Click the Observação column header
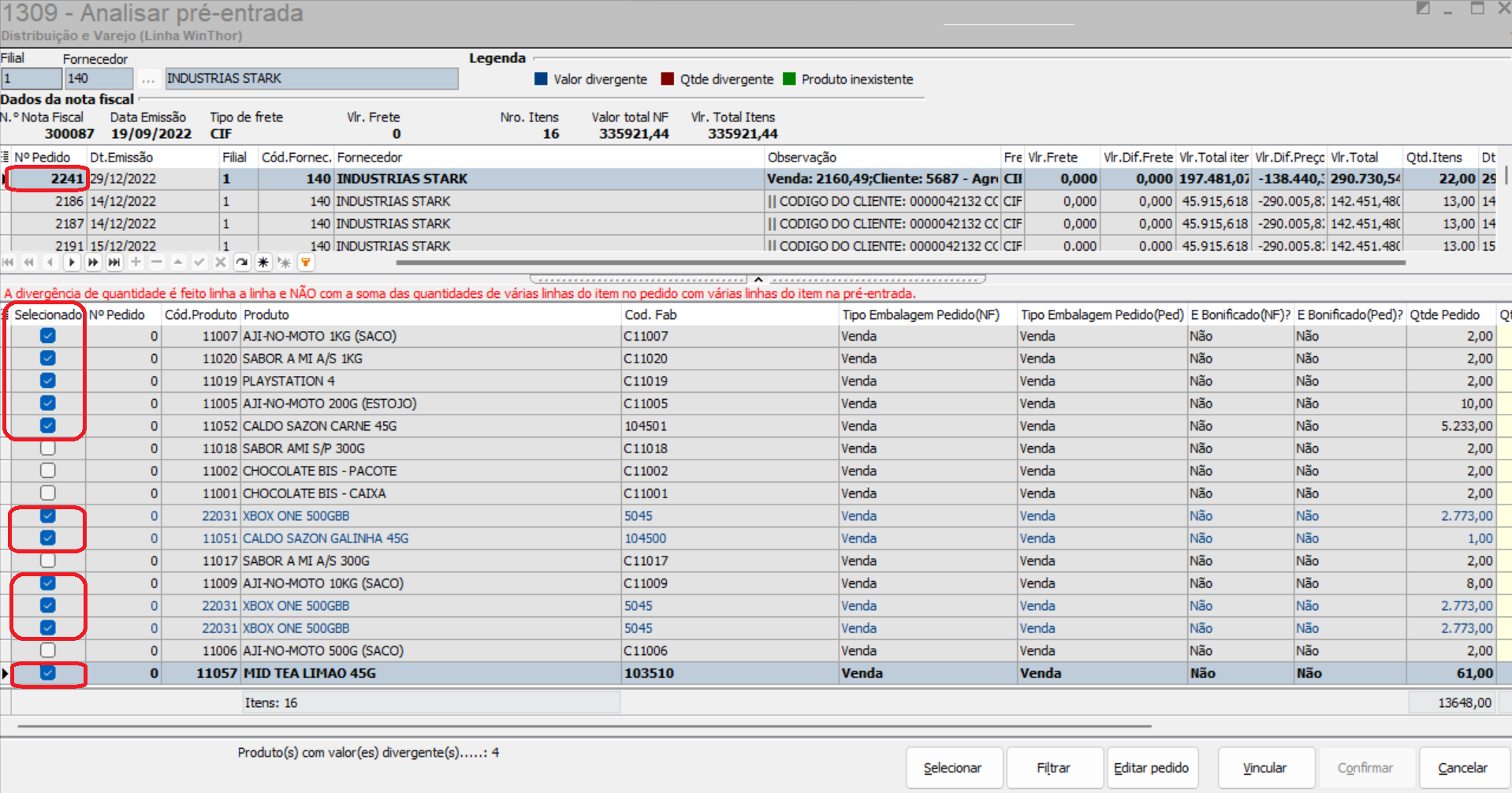The image size is (1512, 793). coord(883,157)
